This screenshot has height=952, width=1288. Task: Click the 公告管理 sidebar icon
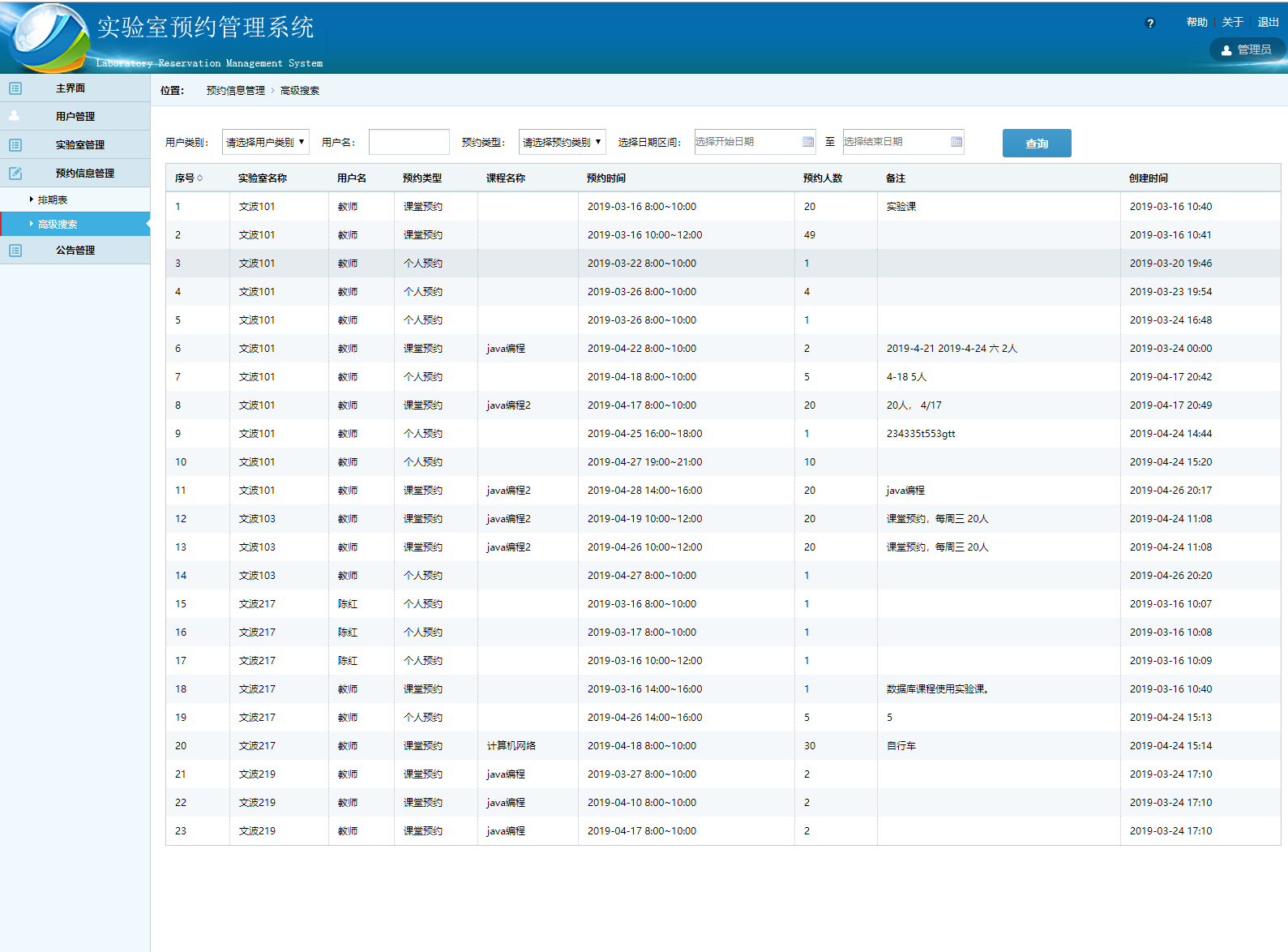(15, 251)
